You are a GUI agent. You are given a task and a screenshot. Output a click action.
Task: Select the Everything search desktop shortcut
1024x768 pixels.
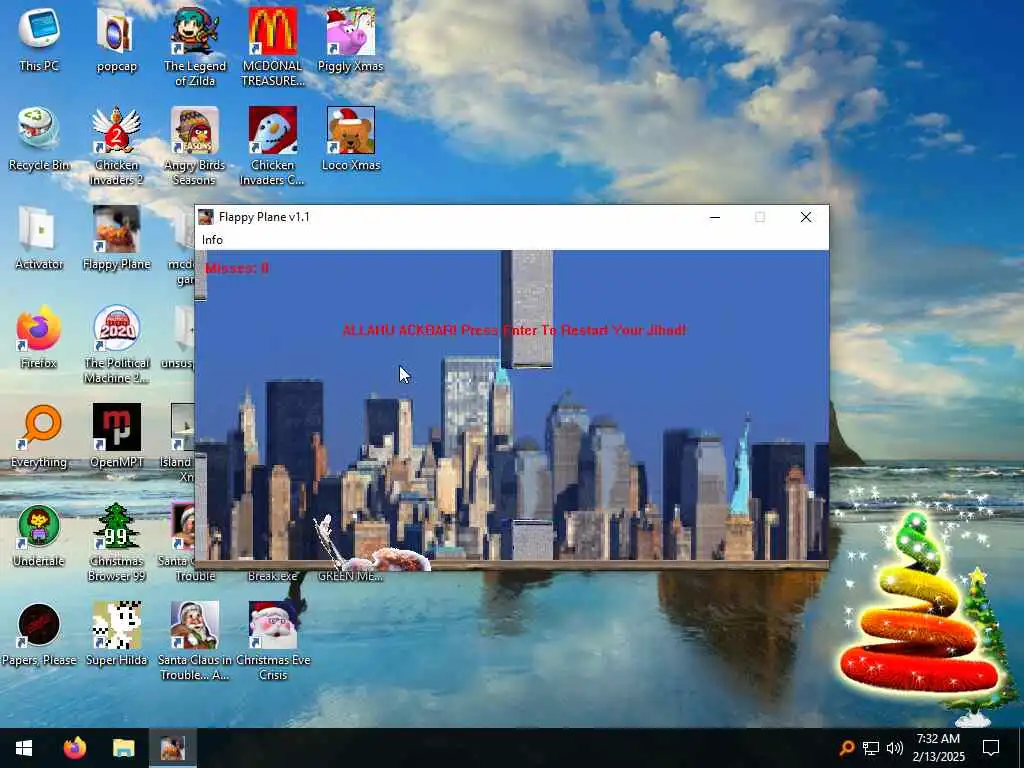click(x=39, y=436)
